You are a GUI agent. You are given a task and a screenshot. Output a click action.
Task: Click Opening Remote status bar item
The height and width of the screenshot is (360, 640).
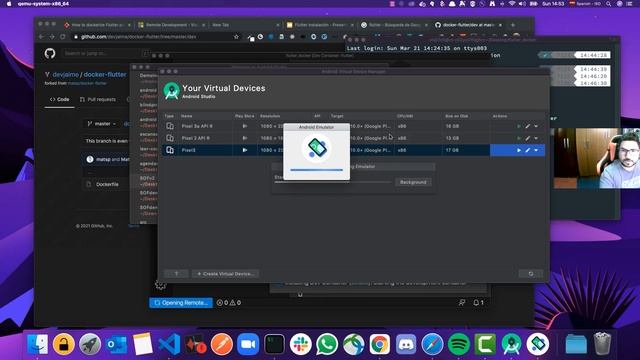[181, 302]
